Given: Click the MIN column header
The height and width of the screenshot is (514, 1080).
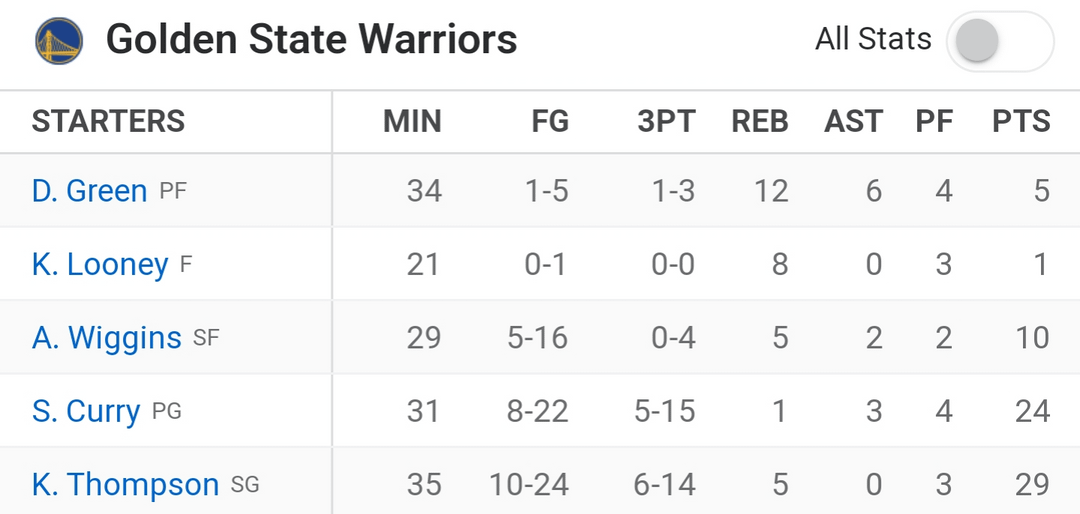Looking at the screenshot, I should [412, 122].
